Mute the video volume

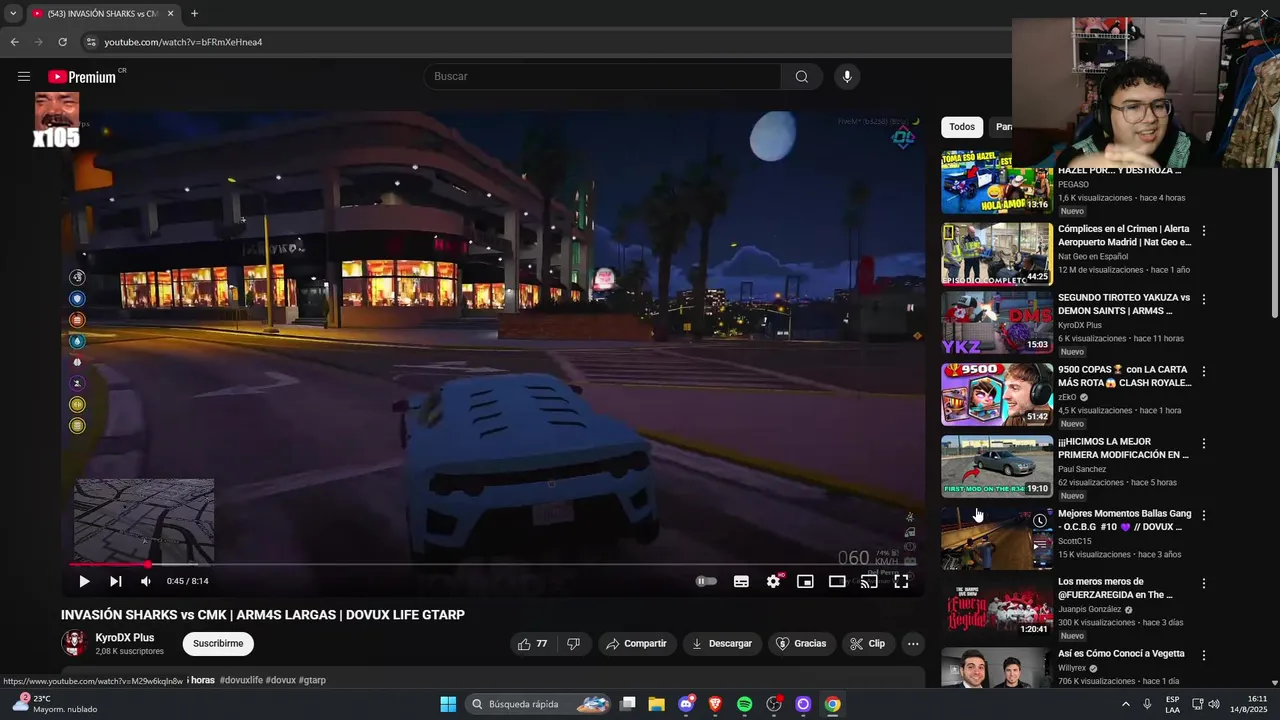click(146, 581)
